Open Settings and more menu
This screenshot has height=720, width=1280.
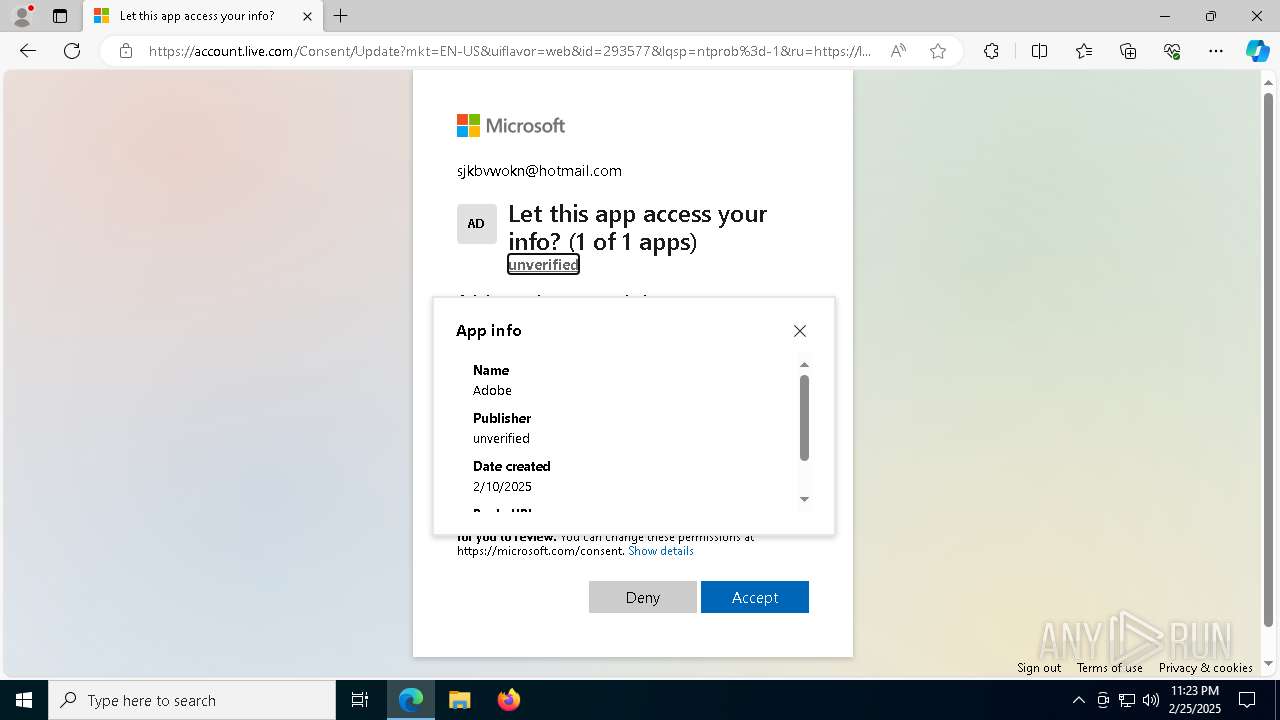click(1216, 51)
